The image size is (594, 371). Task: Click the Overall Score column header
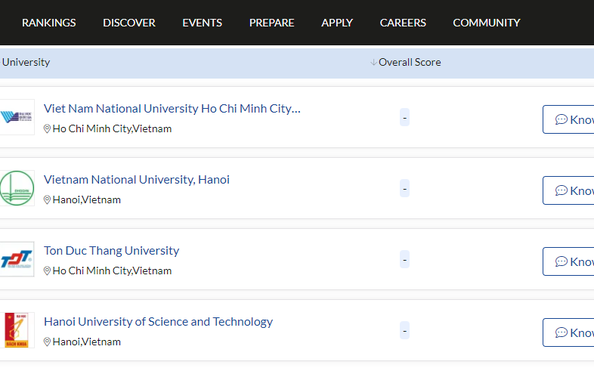click(x=410, y=62)
